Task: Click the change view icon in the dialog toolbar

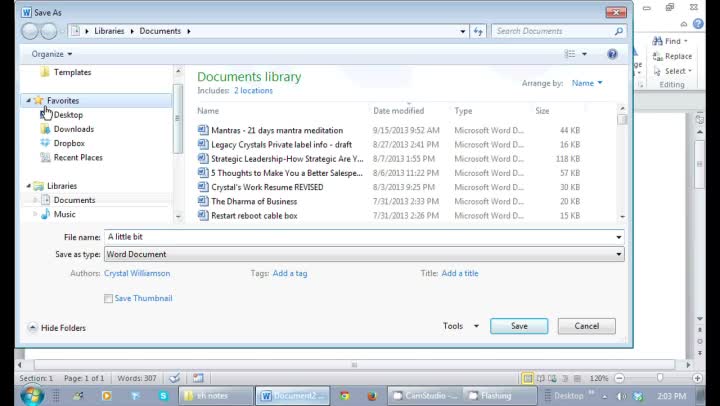Action: (570, 54)
